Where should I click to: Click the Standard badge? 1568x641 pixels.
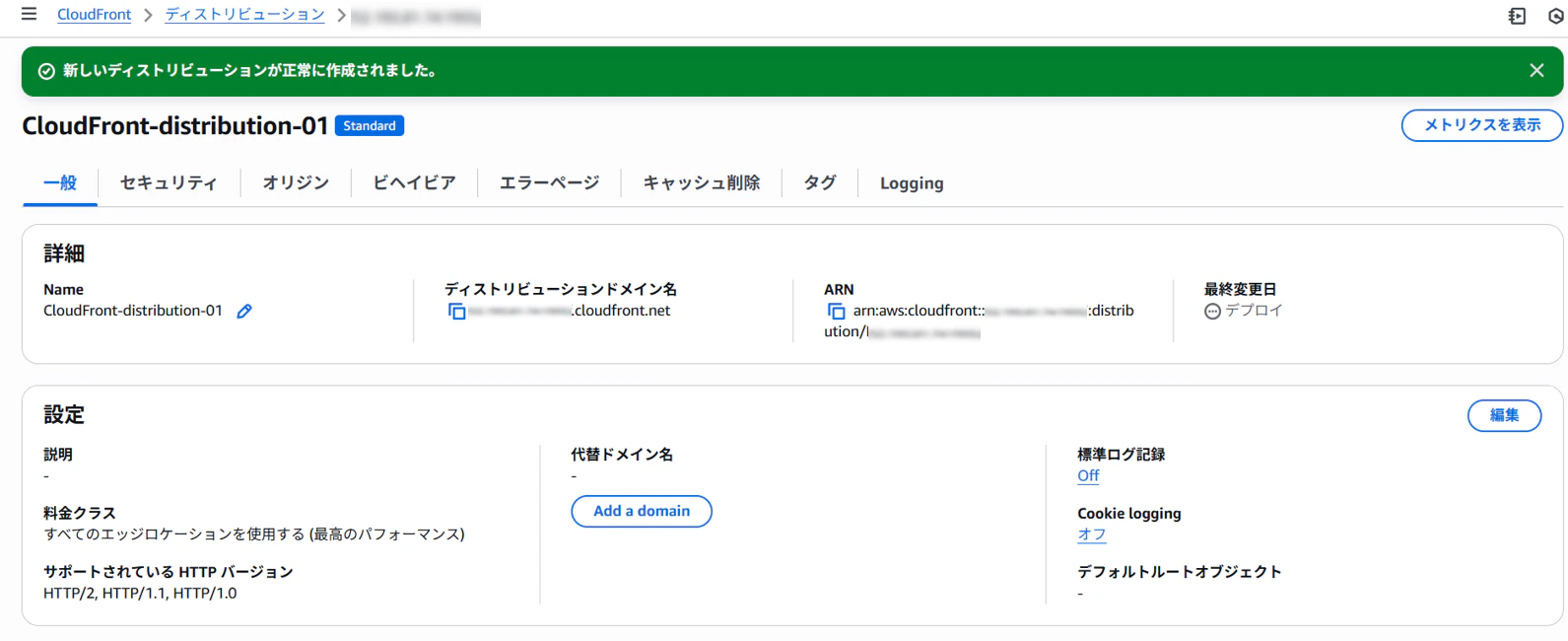(370, 125)
